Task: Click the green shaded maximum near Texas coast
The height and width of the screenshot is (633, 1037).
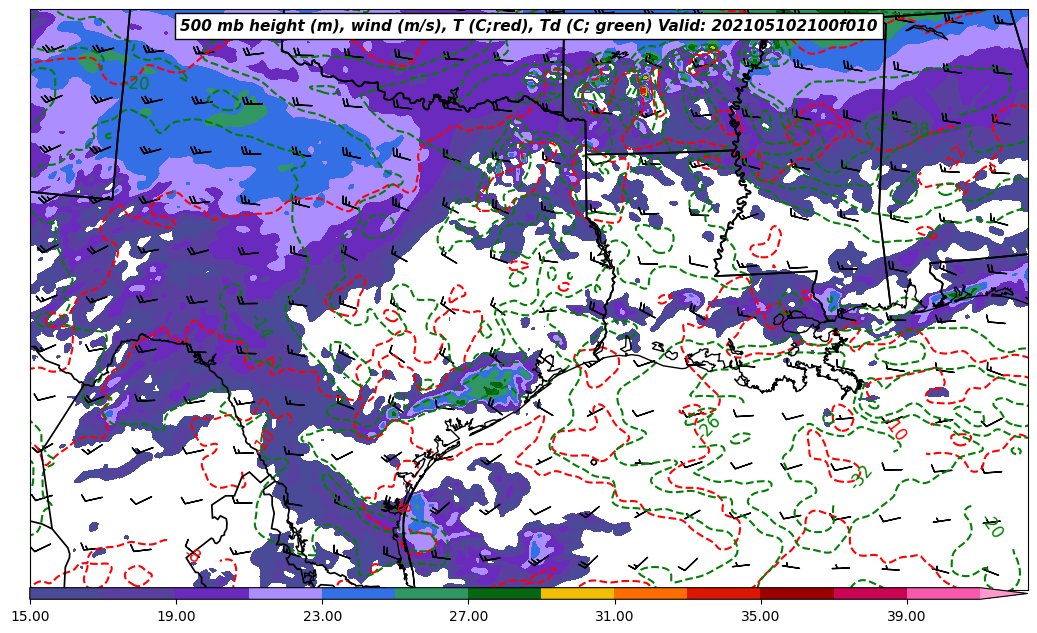Action: tap(489, 383)
